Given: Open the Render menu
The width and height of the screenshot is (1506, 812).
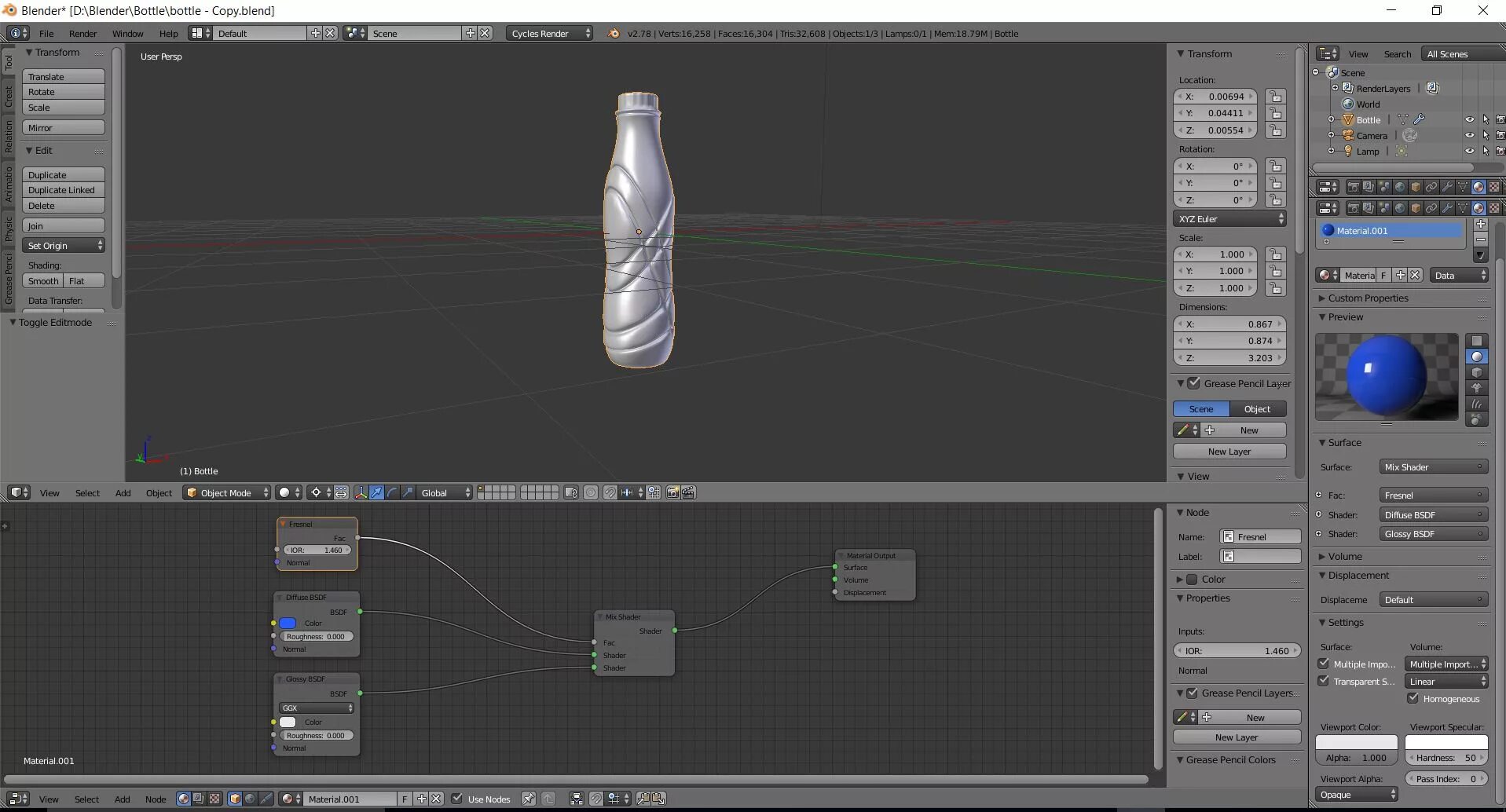Looking at the screenshot, I should point(82,33).
